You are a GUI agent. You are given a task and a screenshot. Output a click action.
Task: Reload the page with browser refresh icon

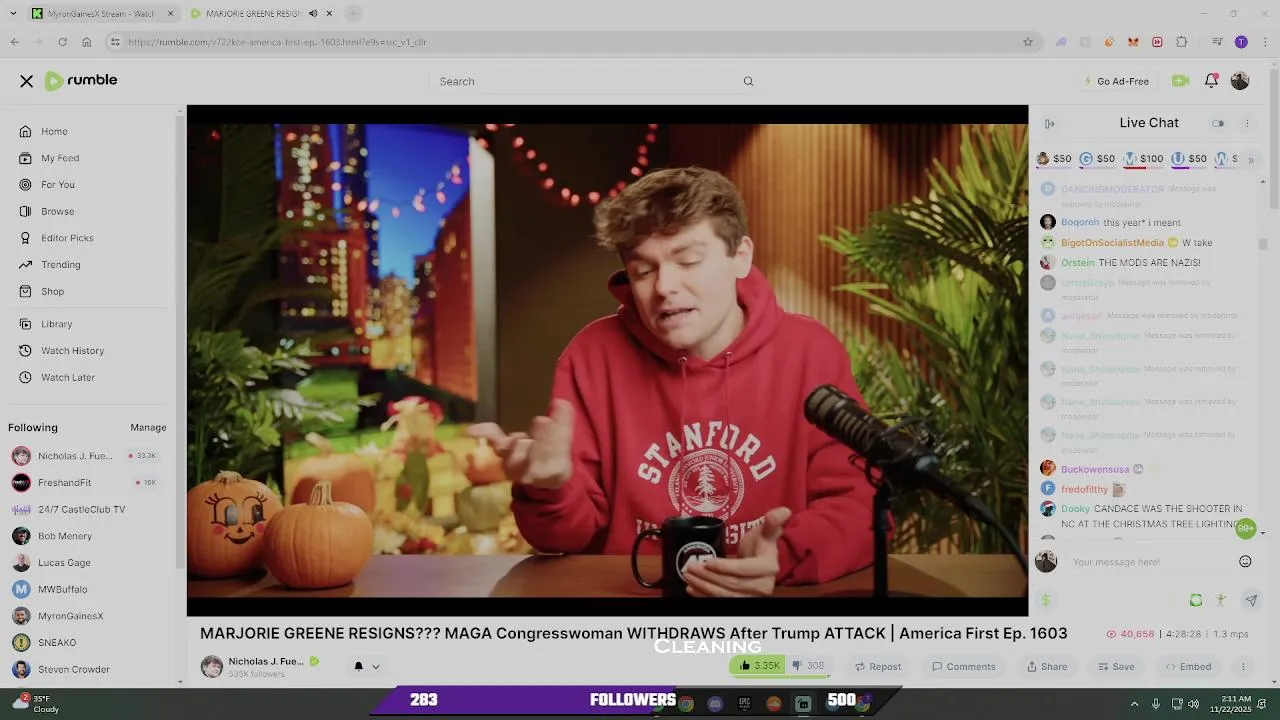point(62,42)
